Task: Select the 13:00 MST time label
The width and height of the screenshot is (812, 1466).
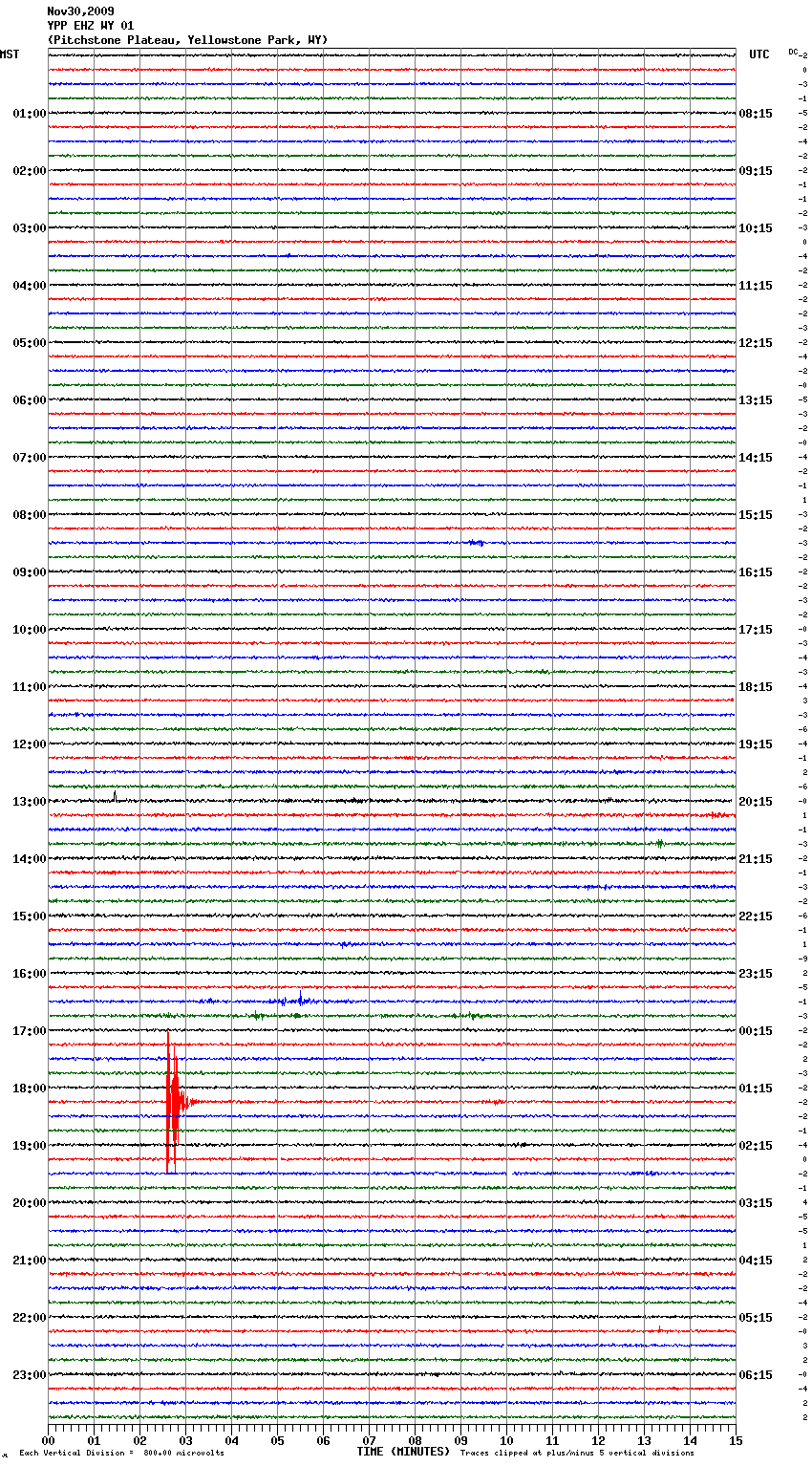Action: click(30, 802)
